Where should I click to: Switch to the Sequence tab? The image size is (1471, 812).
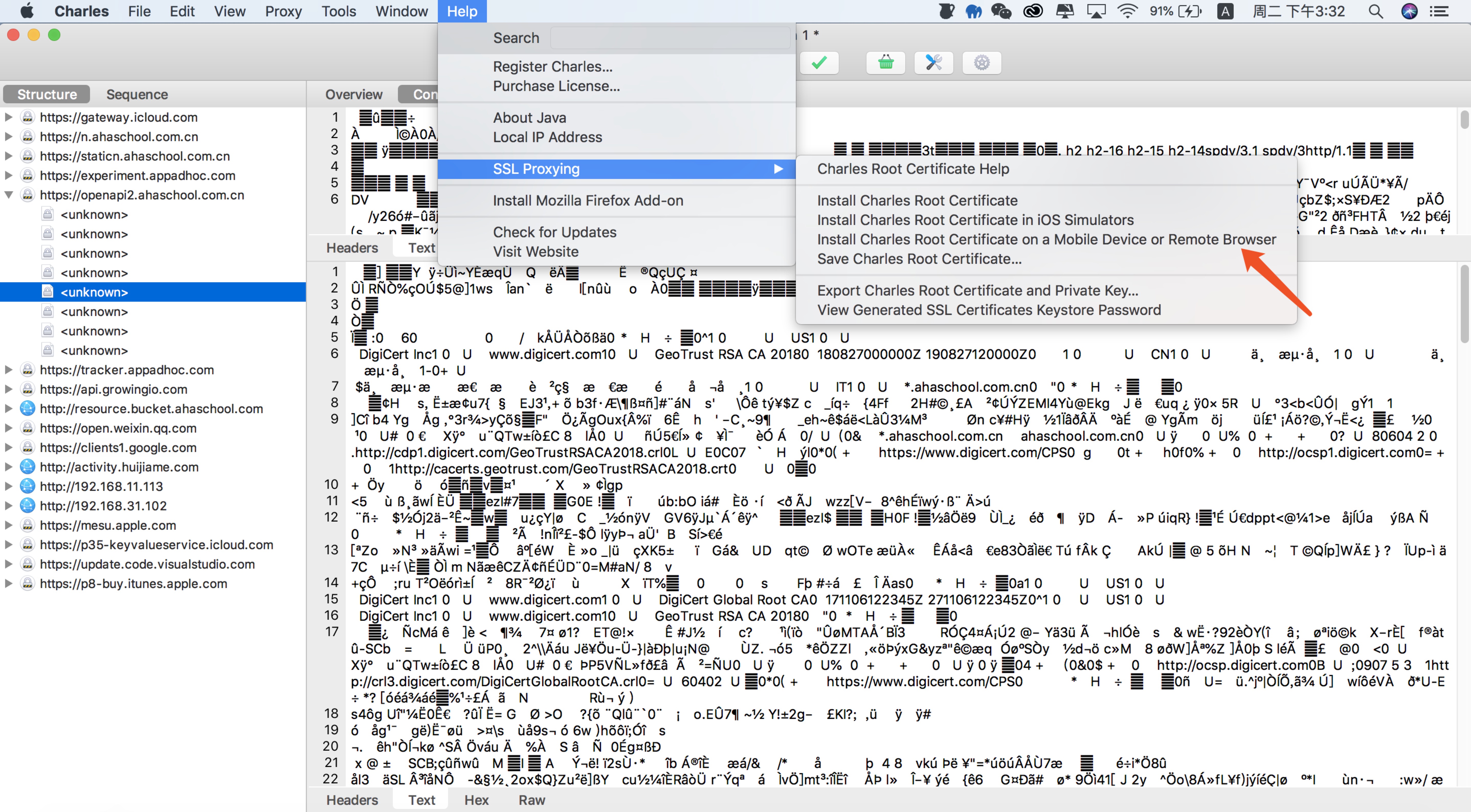[x=137, y=94]
